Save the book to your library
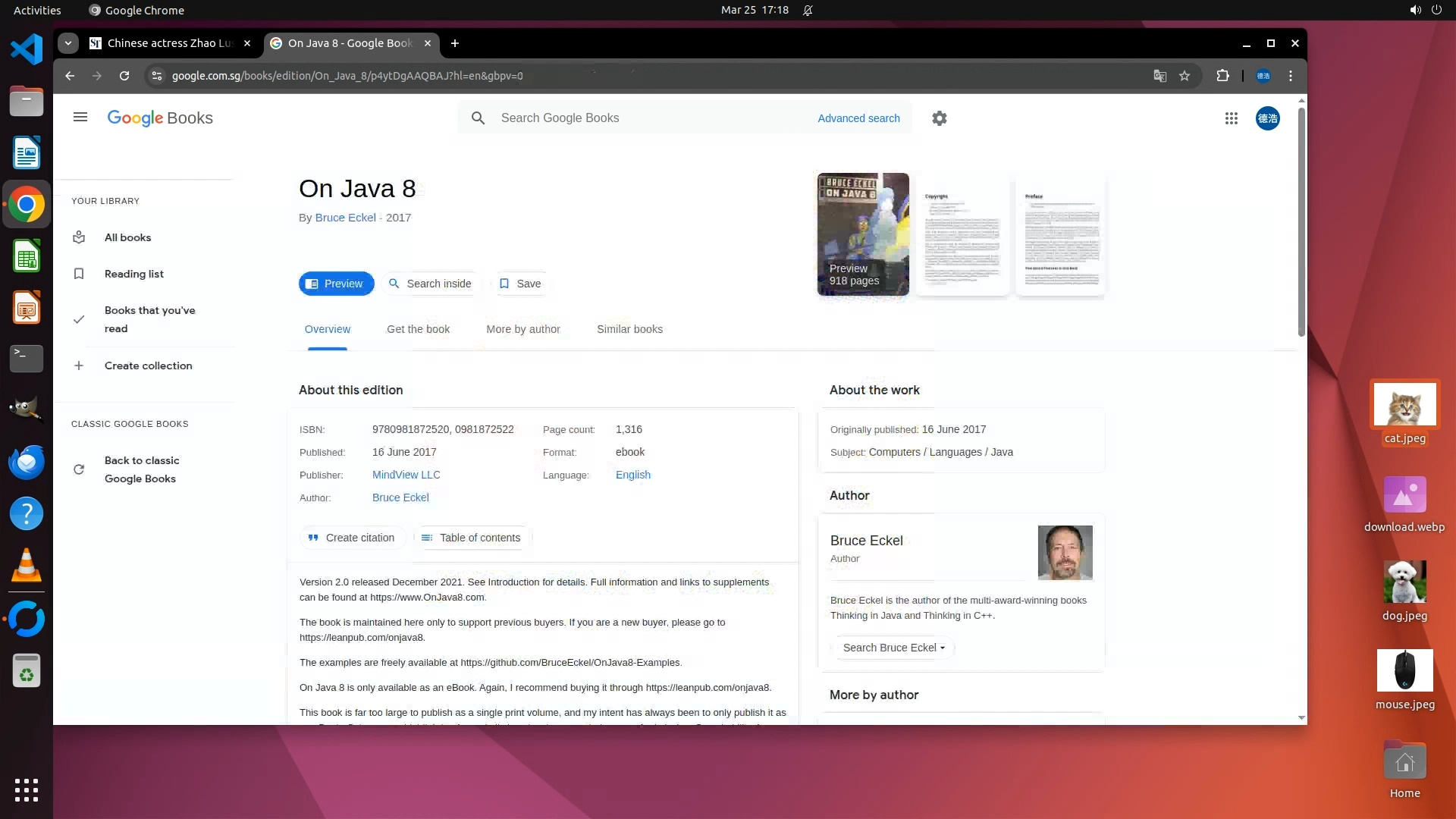1456x819 pixels. click(520, 284)
